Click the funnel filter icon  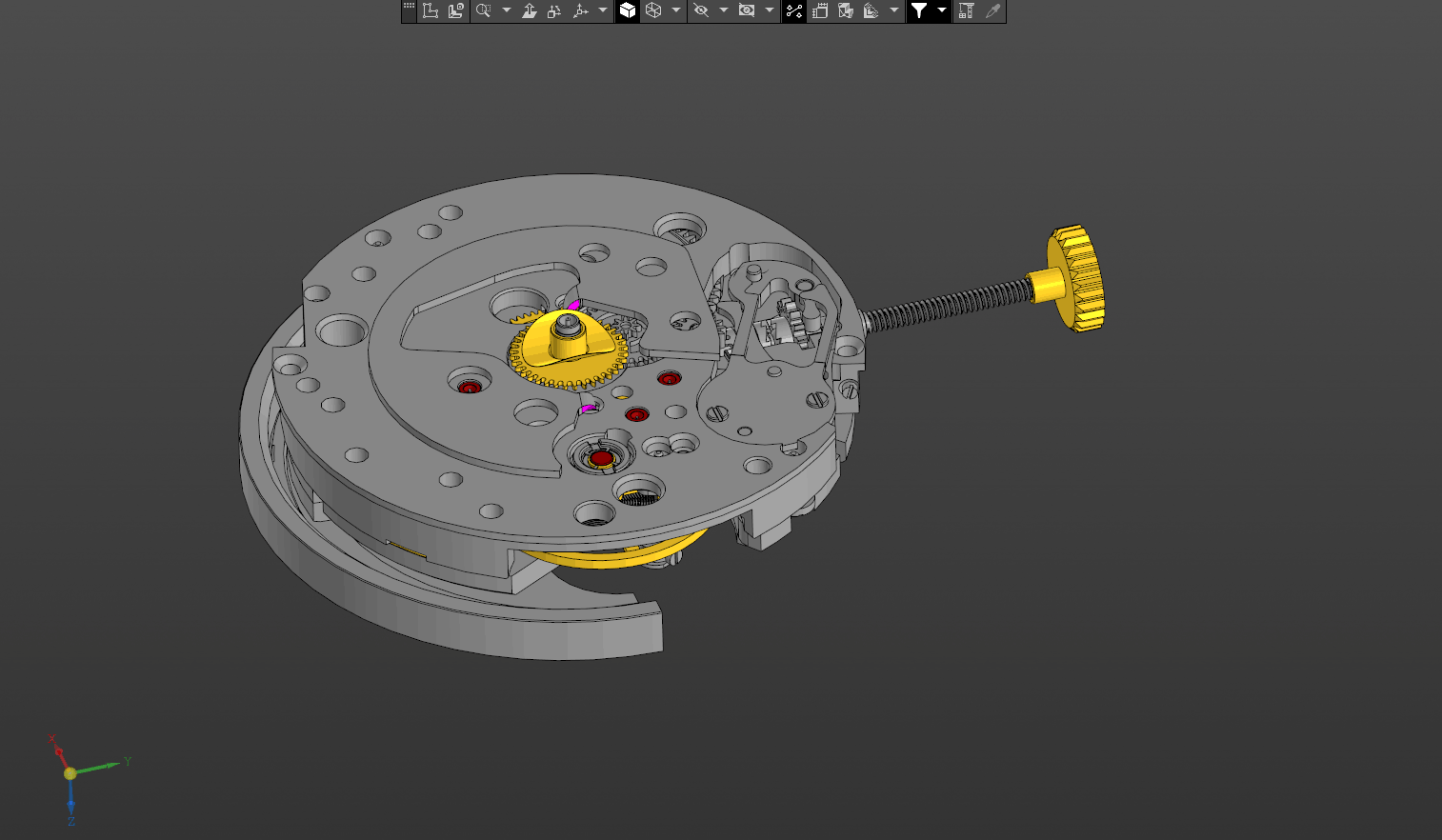[919, 10]
